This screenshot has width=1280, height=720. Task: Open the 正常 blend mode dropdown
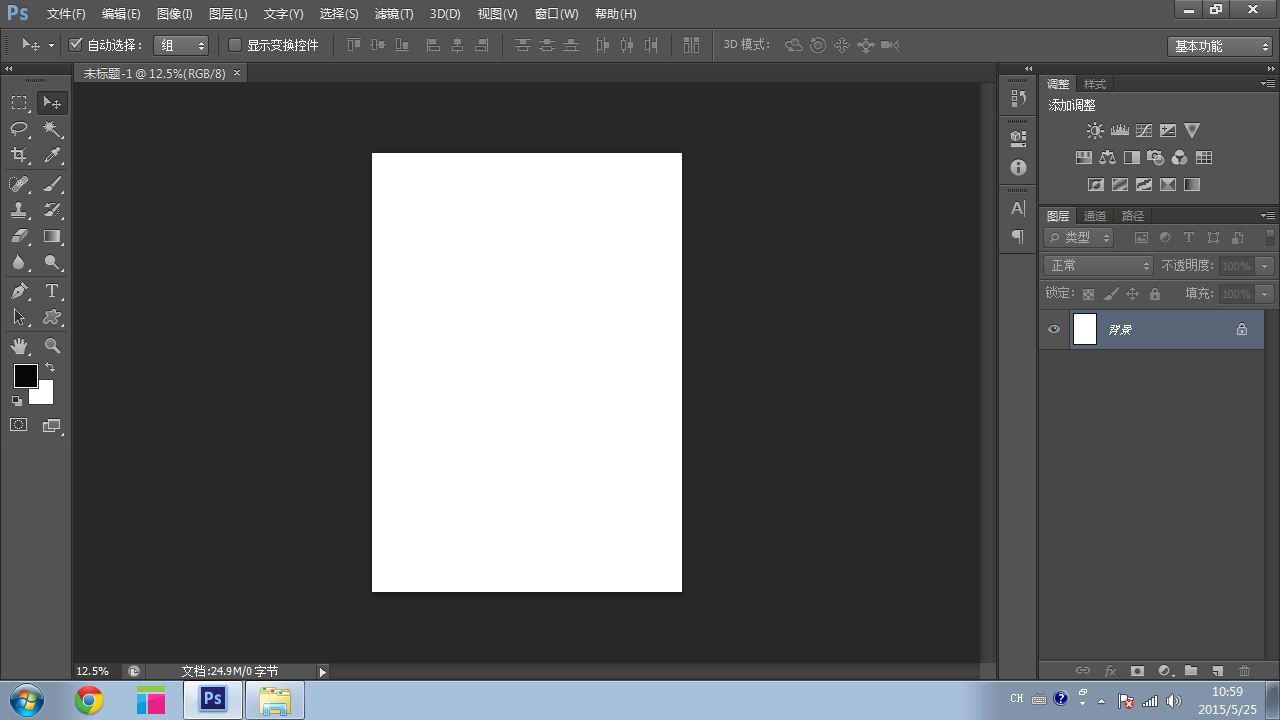[1099, 265]
